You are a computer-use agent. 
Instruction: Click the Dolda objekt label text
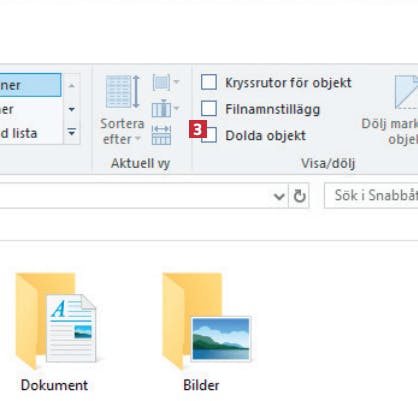[265, 136]
